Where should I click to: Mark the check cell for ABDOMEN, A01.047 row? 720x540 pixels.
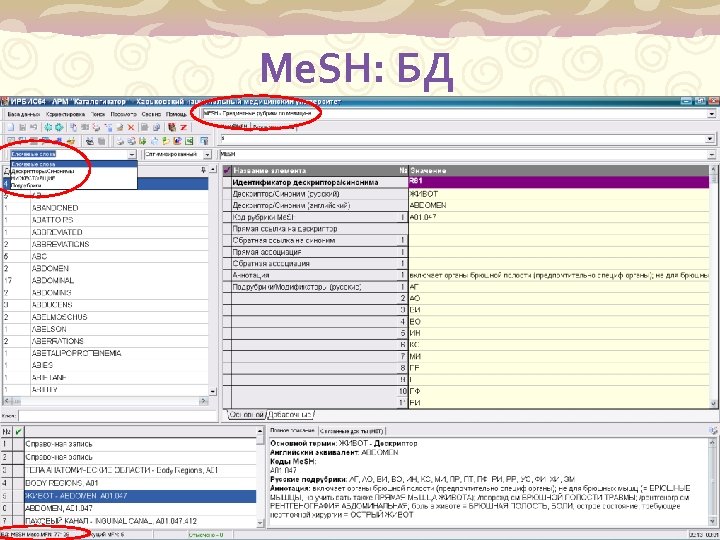(18, 508)
